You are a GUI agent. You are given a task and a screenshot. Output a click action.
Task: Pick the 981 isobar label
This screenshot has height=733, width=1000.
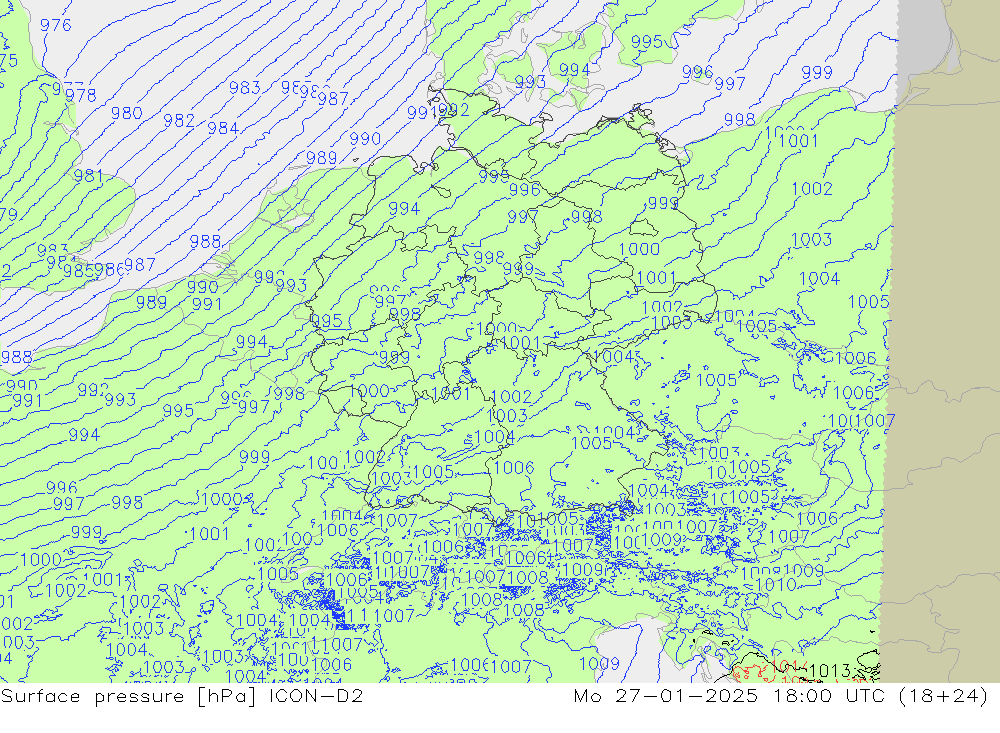[89, 175]
